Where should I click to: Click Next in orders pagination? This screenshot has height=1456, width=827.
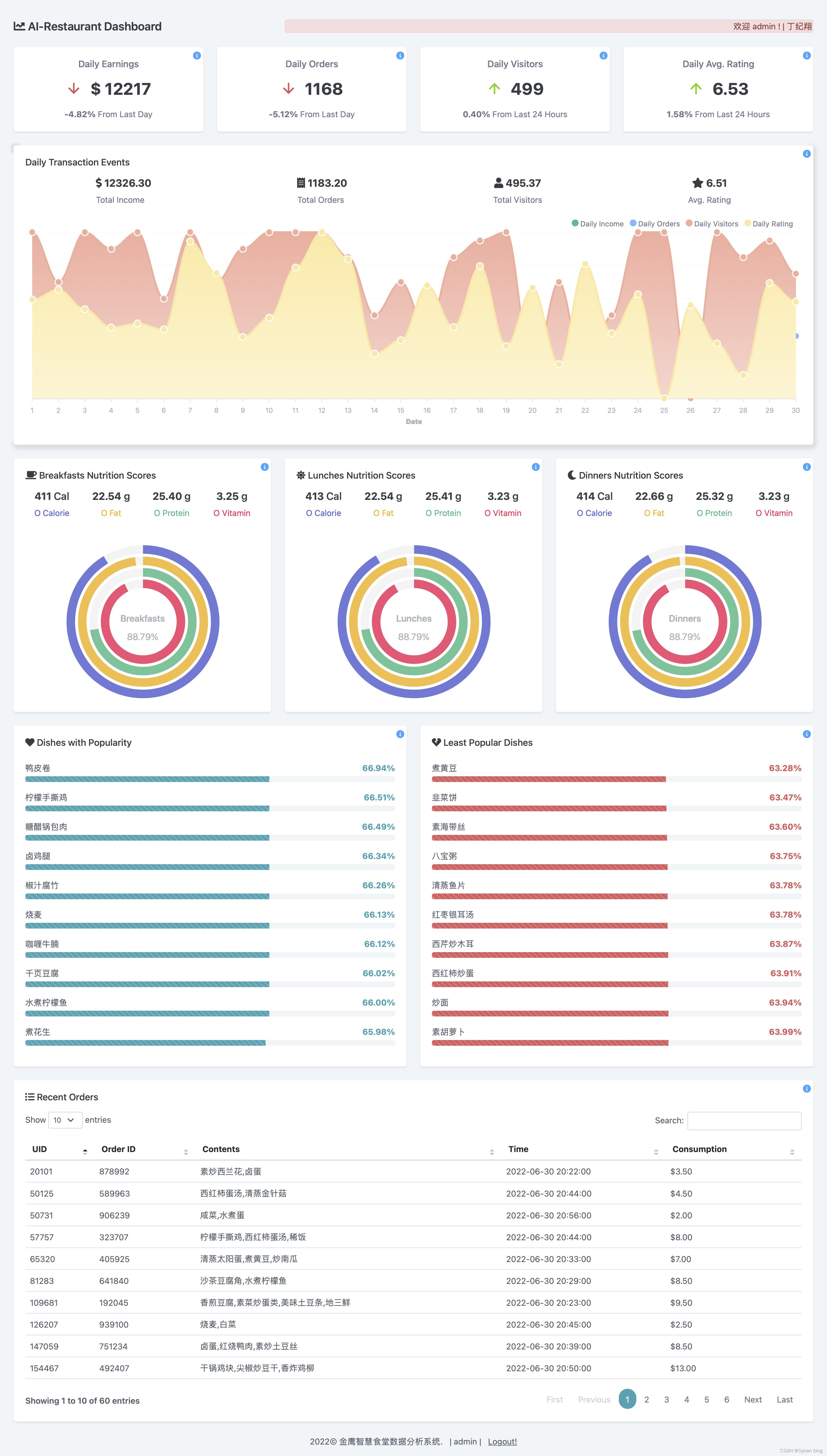point(753,1400)
